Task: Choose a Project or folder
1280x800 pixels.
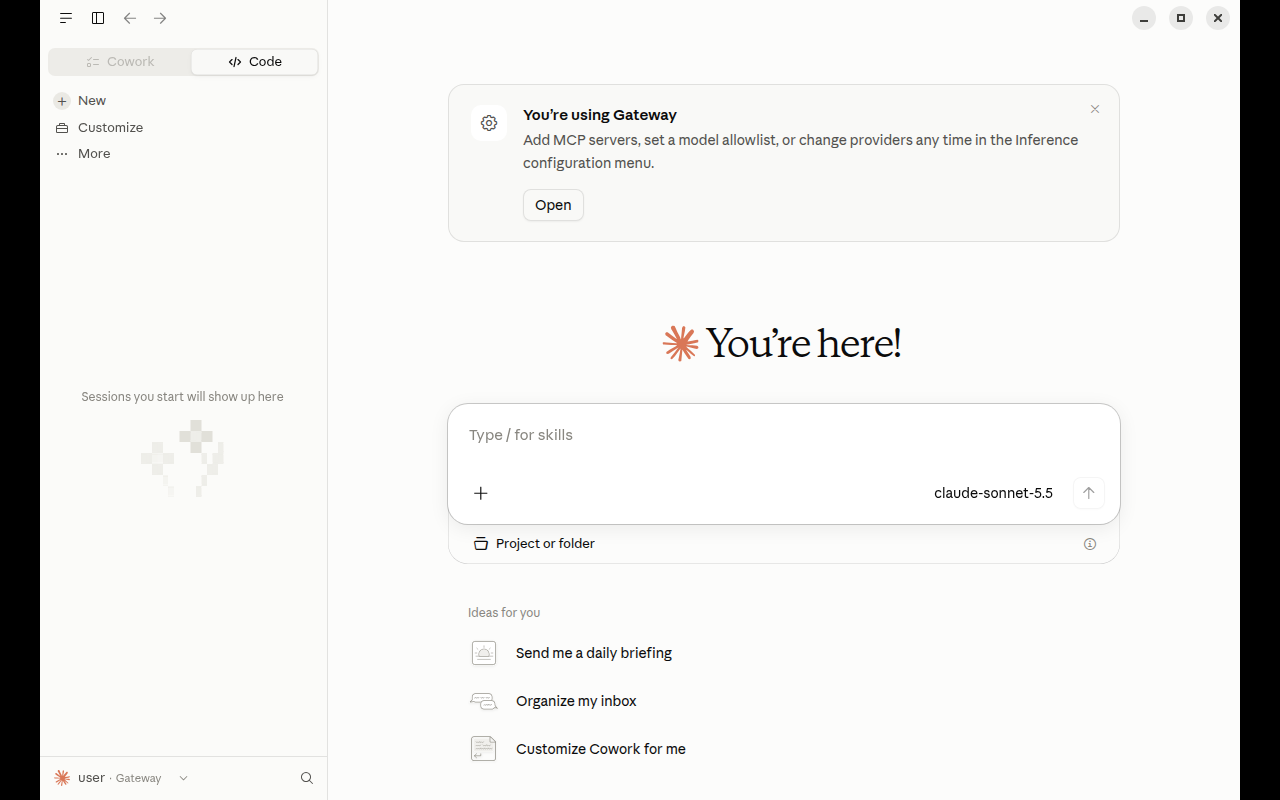Action: 535,544
